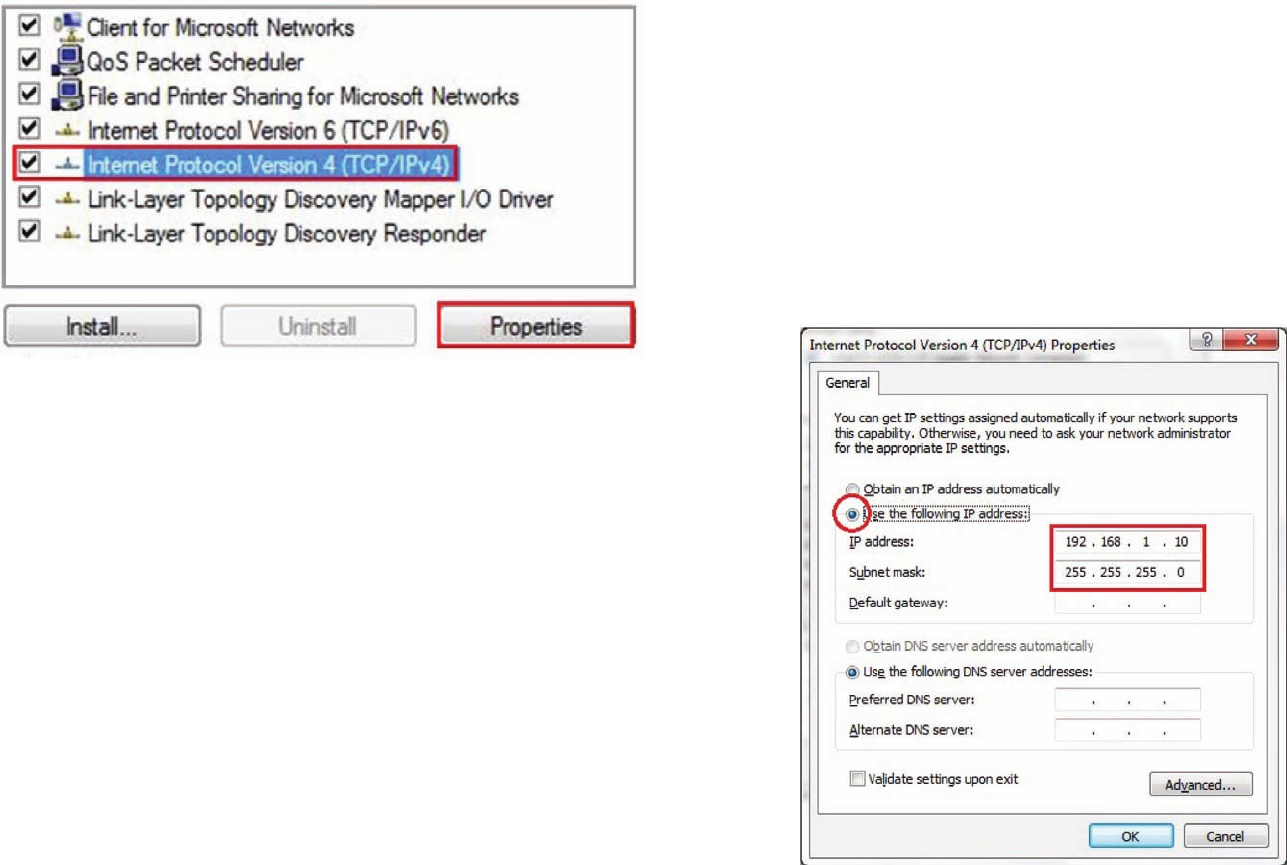Click the Internet Protocol Version 4 icon

(x=67, y=165)
